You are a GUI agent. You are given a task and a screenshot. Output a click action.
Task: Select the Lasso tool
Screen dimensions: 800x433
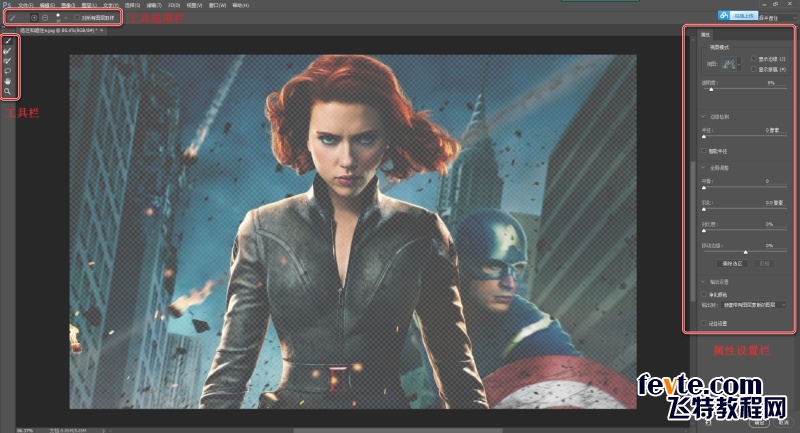tap(8, 71)
